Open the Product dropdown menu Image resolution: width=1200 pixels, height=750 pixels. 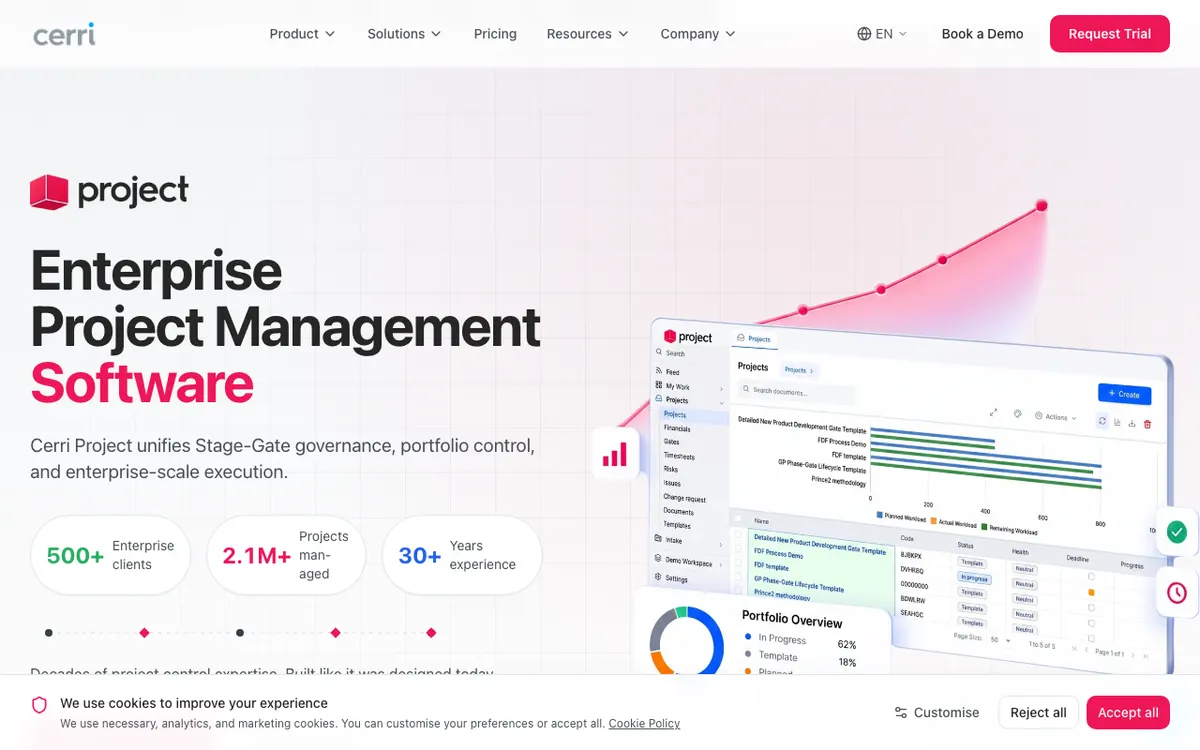click(302, 34)
